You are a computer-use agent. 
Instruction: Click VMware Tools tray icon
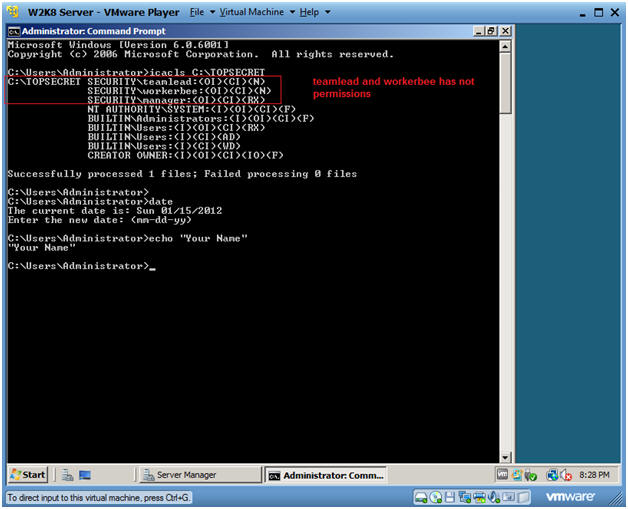click(502, 475)
